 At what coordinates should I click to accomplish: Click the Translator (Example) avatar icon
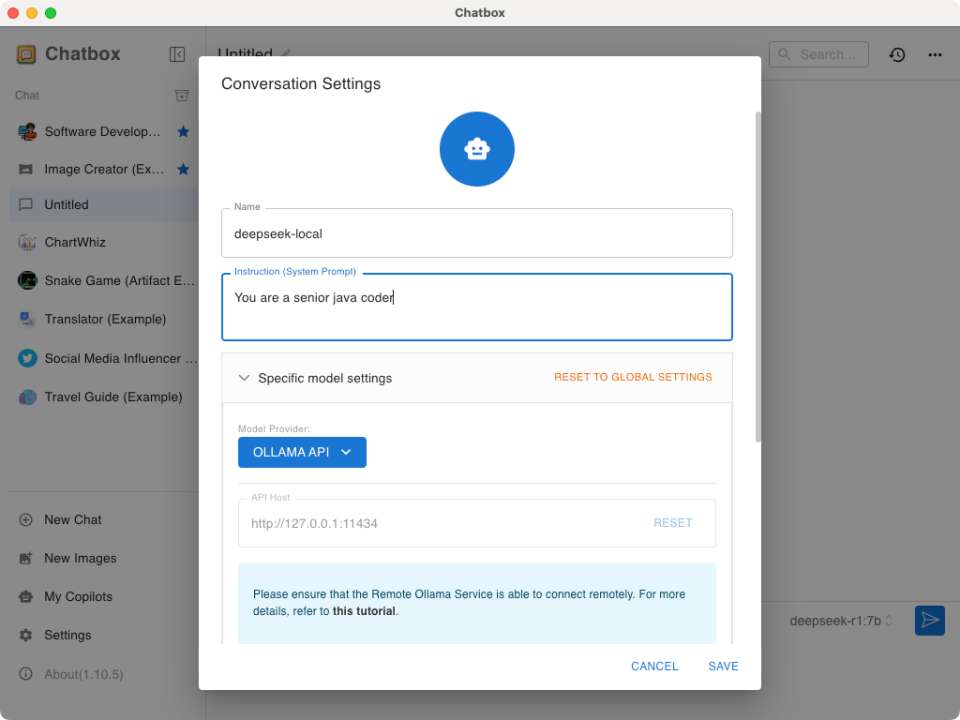click(x=27, y=319)
